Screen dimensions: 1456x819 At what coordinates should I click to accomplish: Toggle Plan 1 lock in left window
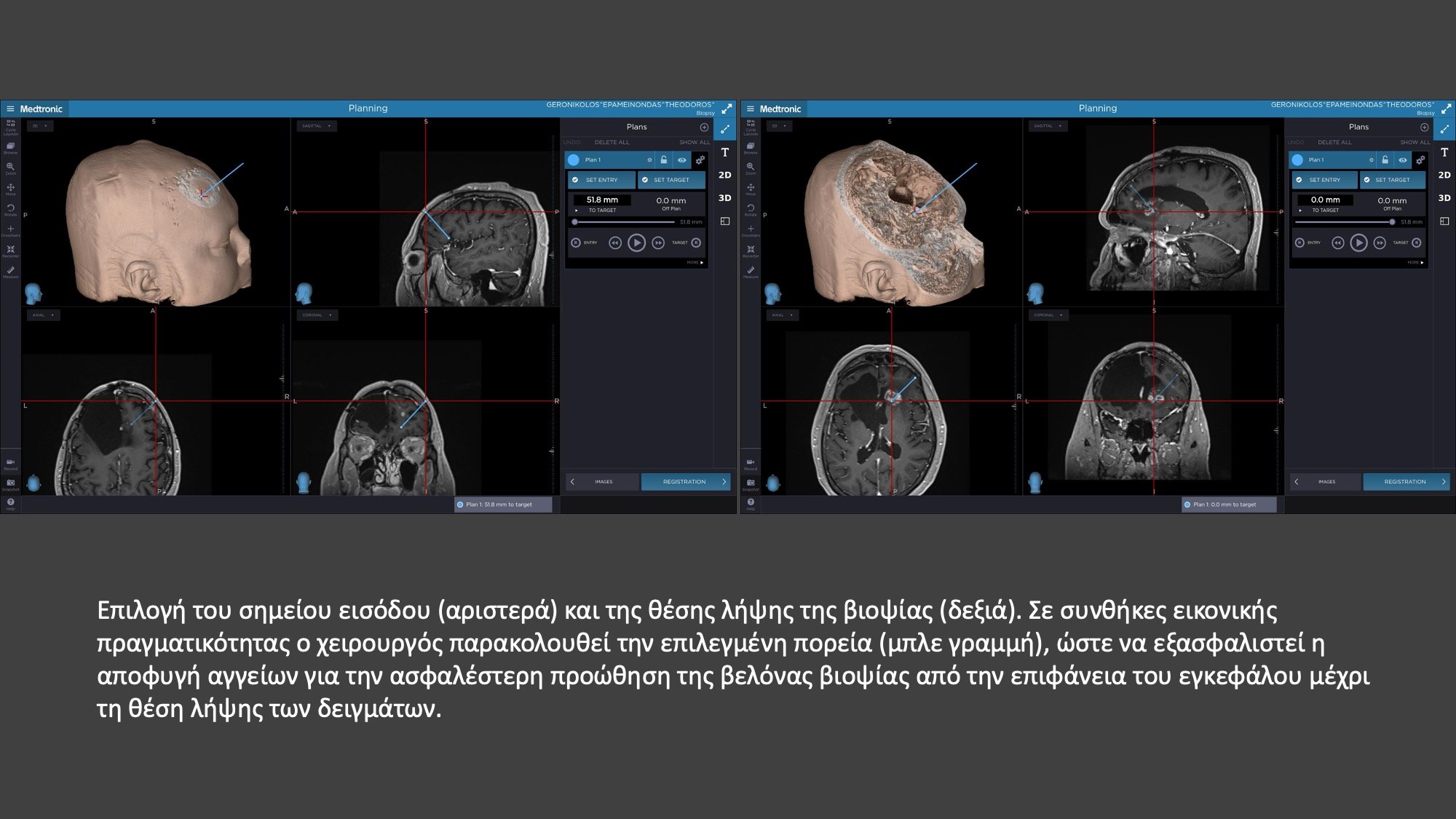[663, 160]
